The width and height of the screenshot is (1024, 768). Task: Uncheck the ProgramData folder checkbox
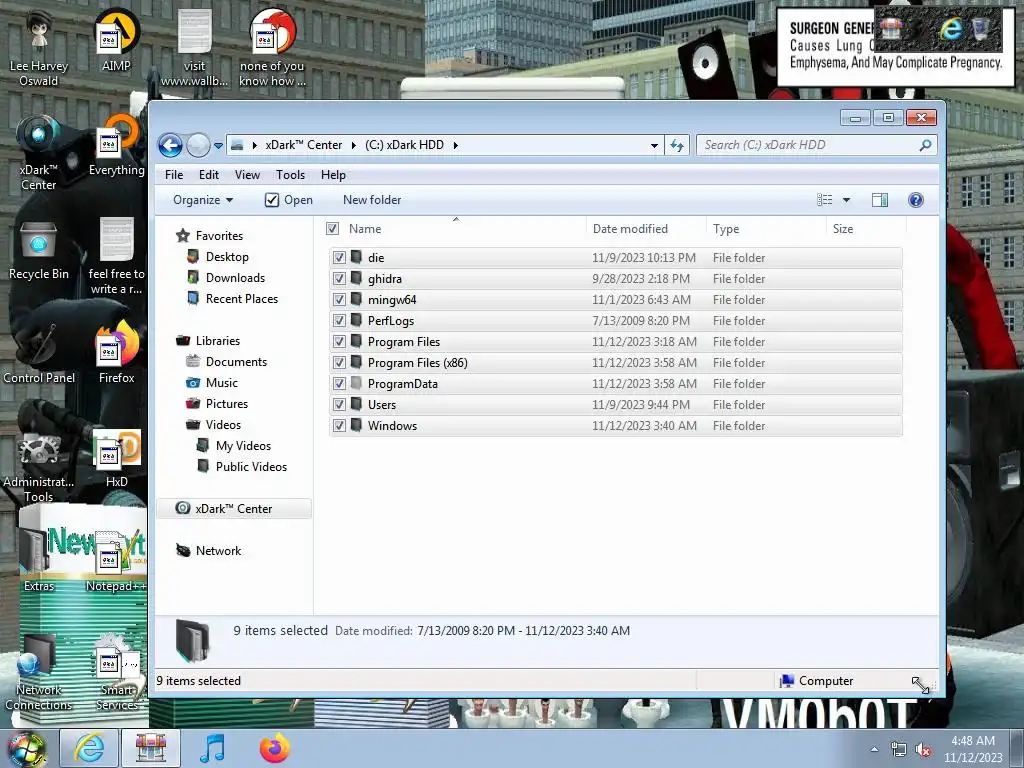pyautogui.click(x=339, y=383)
